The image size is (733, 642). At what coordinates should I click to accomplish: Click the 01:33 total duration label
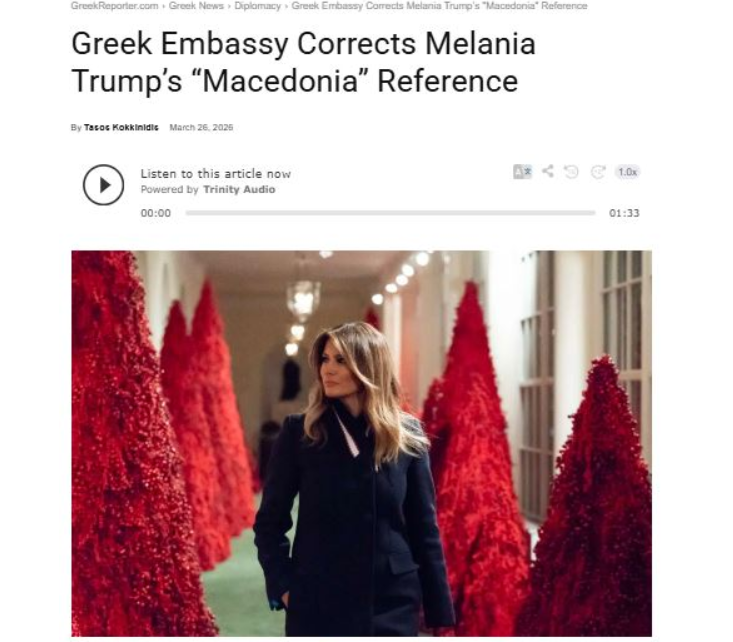tap(624, 213)
